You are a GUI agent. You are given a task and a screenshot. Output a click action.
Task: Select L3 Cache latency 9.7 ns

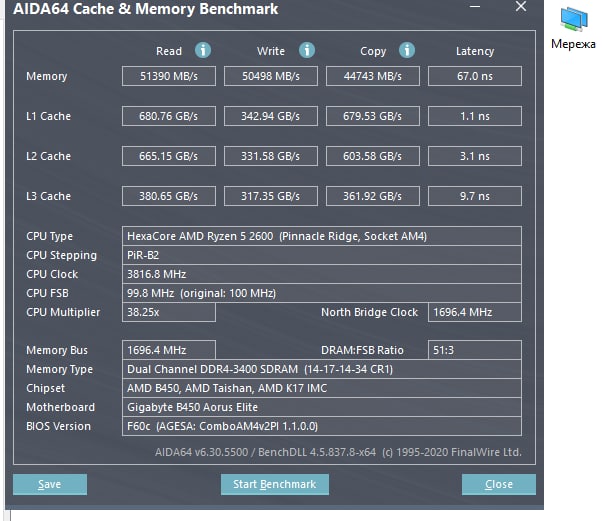475,196
